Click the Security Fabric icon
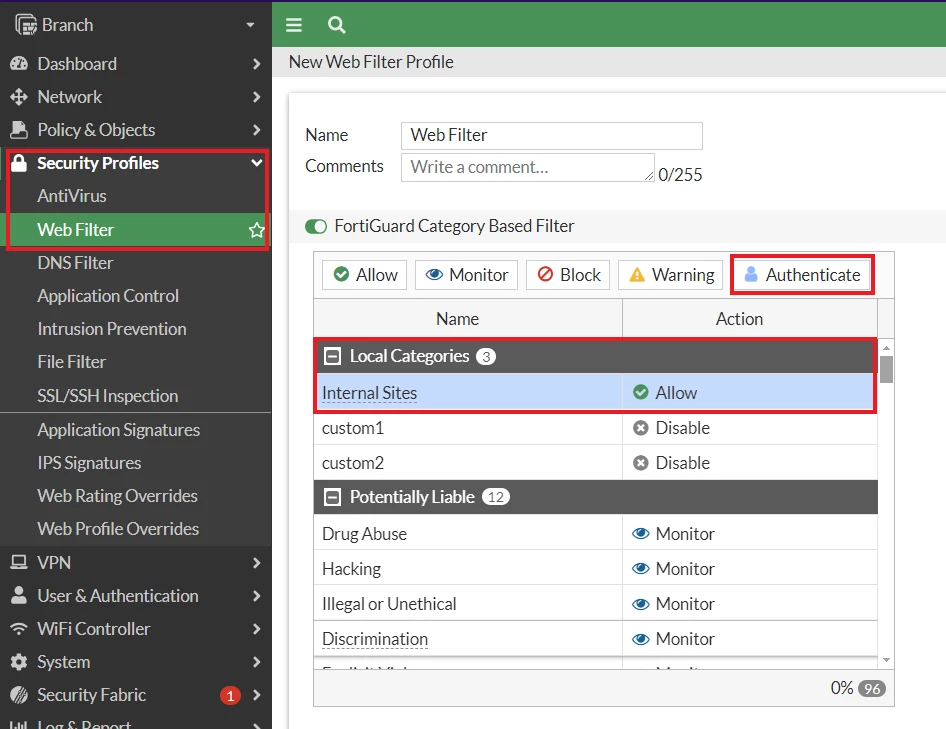The width and height of the screenshot is (946, 729). (19, 695)
